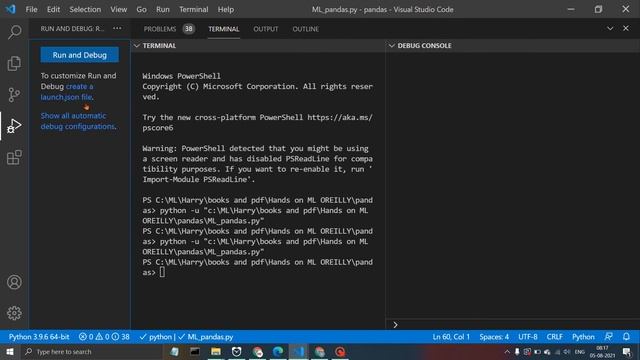This screenshot has width=640, height=360.
Task: Click the taskbar clock and date
Action: tap(602, 351)
